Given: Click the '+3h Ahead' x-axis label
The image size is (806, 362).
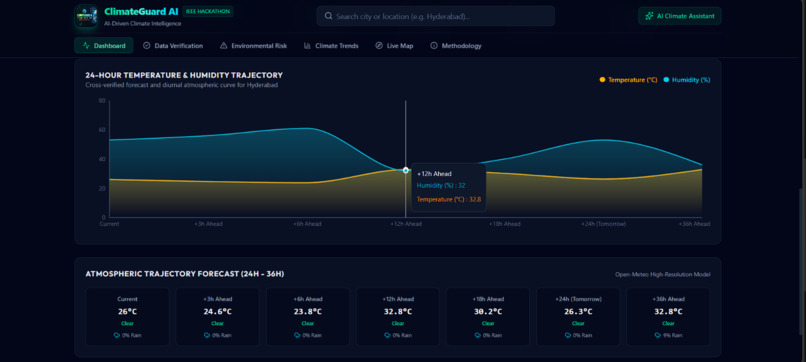Looking at the screenshot, I should [208, 224].
